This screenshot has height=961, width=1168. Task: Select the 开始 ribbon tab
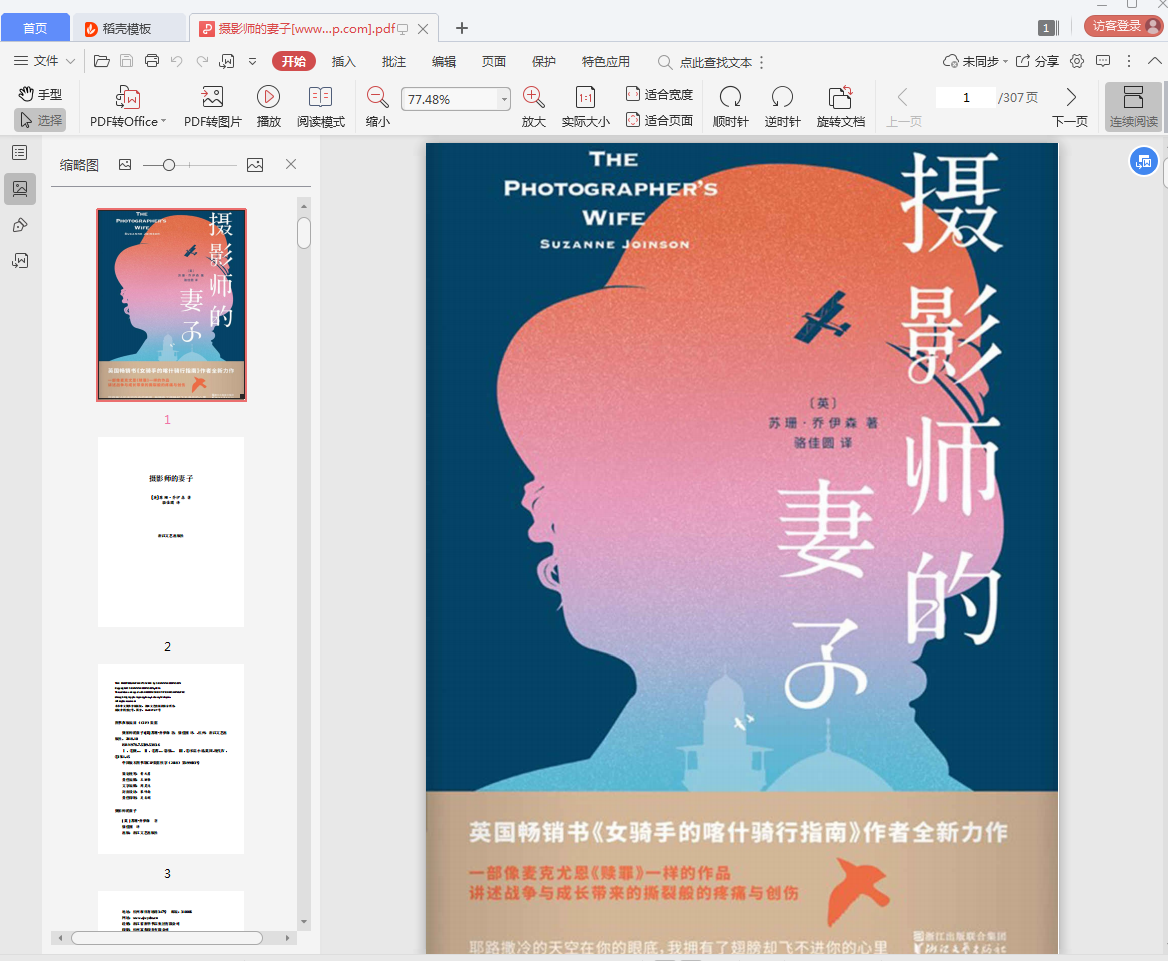[x=293, y=61]
